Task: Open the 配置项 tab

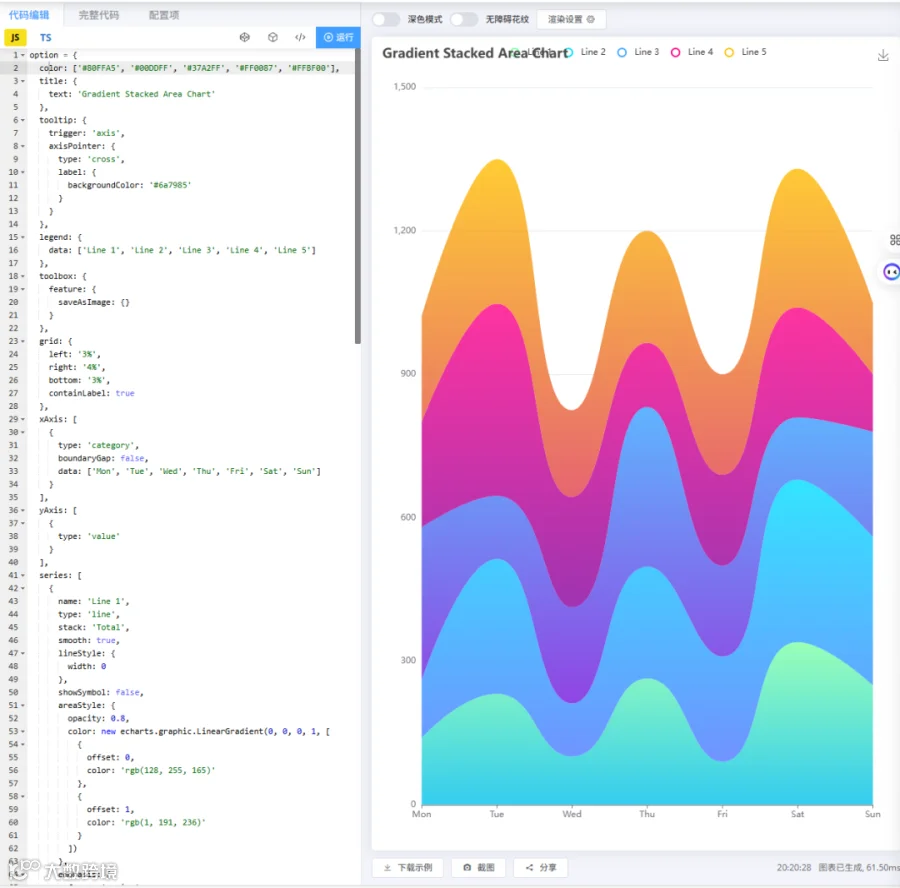Action: click(x=164, y=15)
